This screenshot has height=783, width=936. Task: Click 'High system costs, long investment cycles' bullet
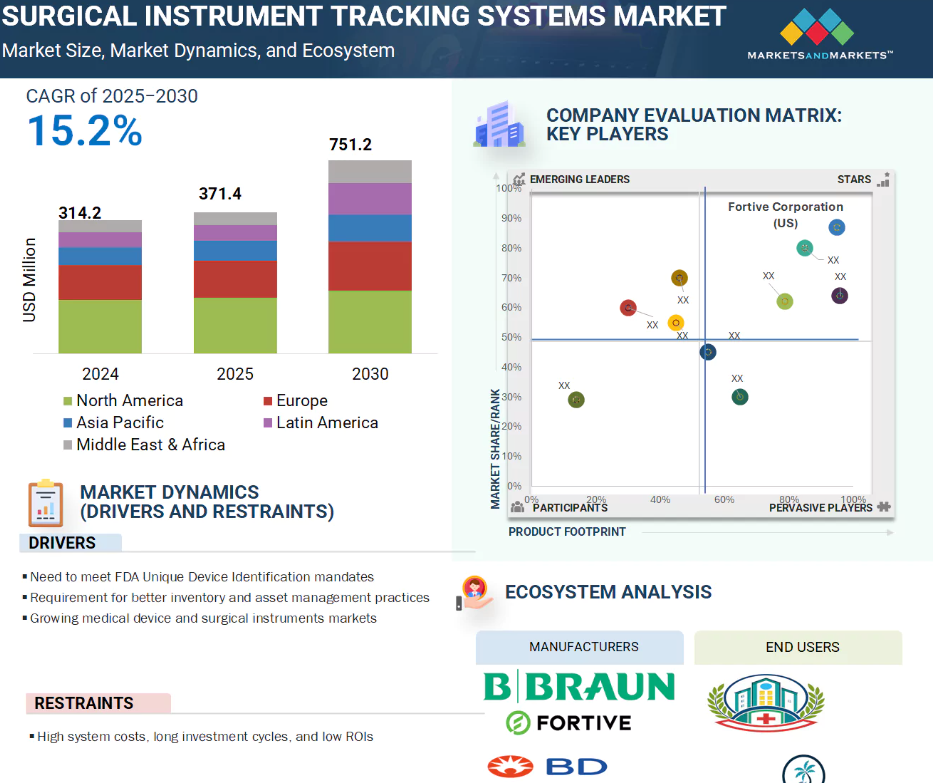click(x=205, y=737)
